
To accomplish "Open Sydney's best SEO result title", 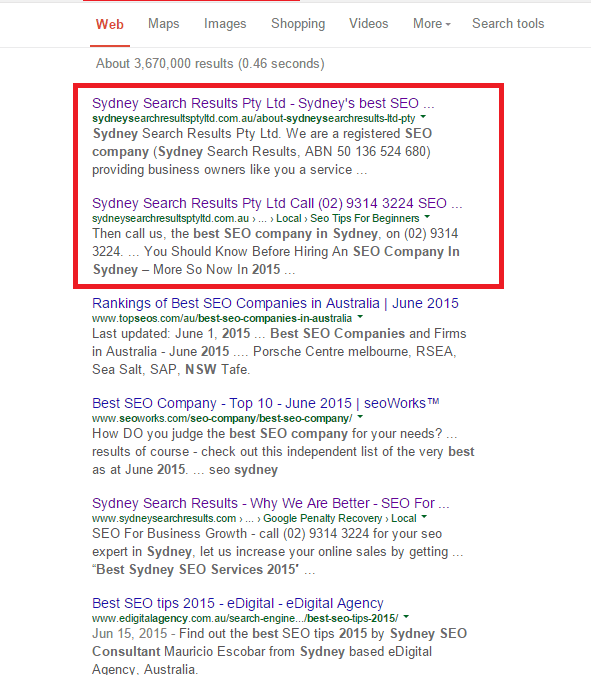I will 263,103.
